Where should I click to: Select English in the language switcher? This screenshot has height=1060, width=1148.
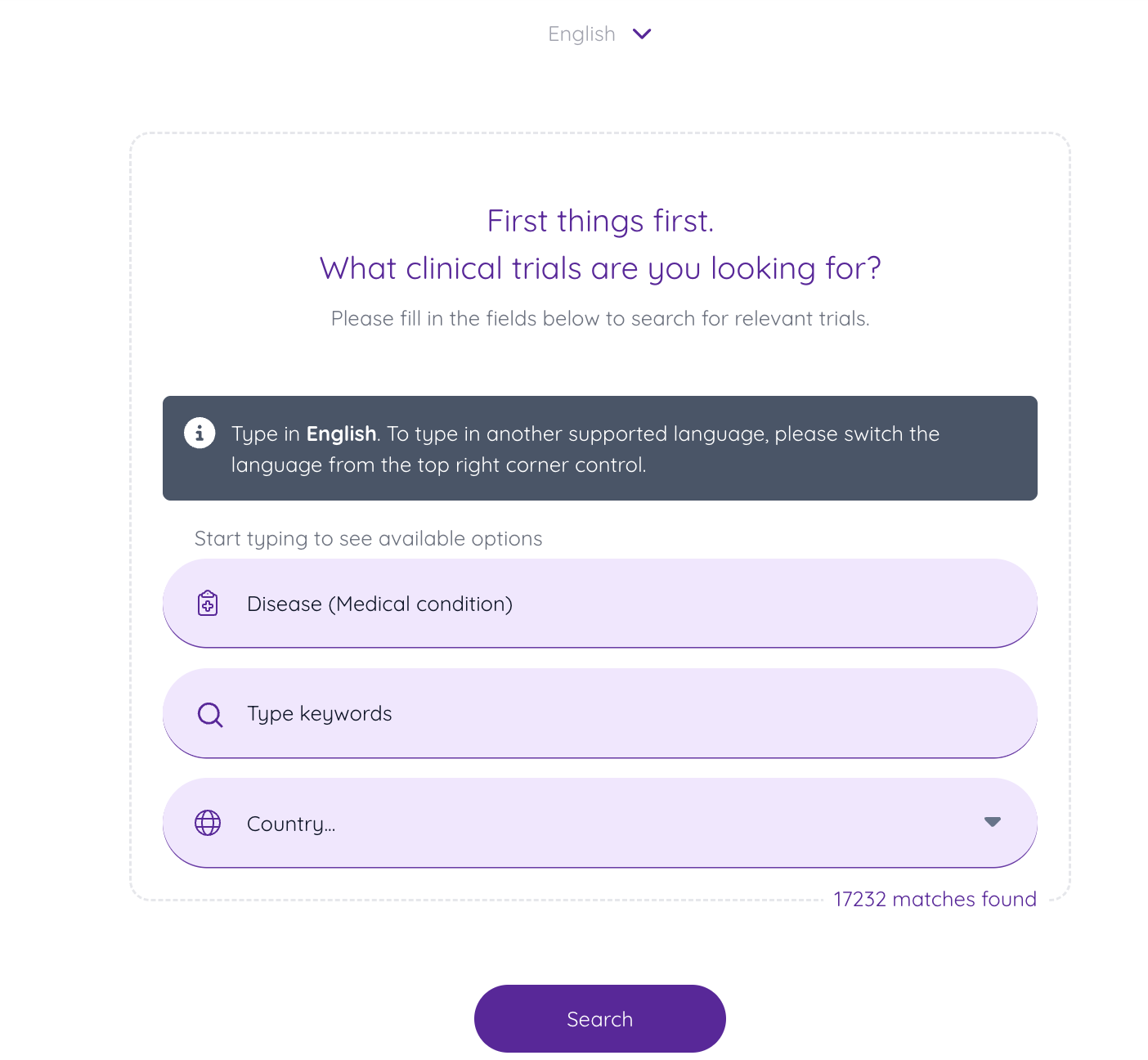pyautogui.click(x=581, y=34)
